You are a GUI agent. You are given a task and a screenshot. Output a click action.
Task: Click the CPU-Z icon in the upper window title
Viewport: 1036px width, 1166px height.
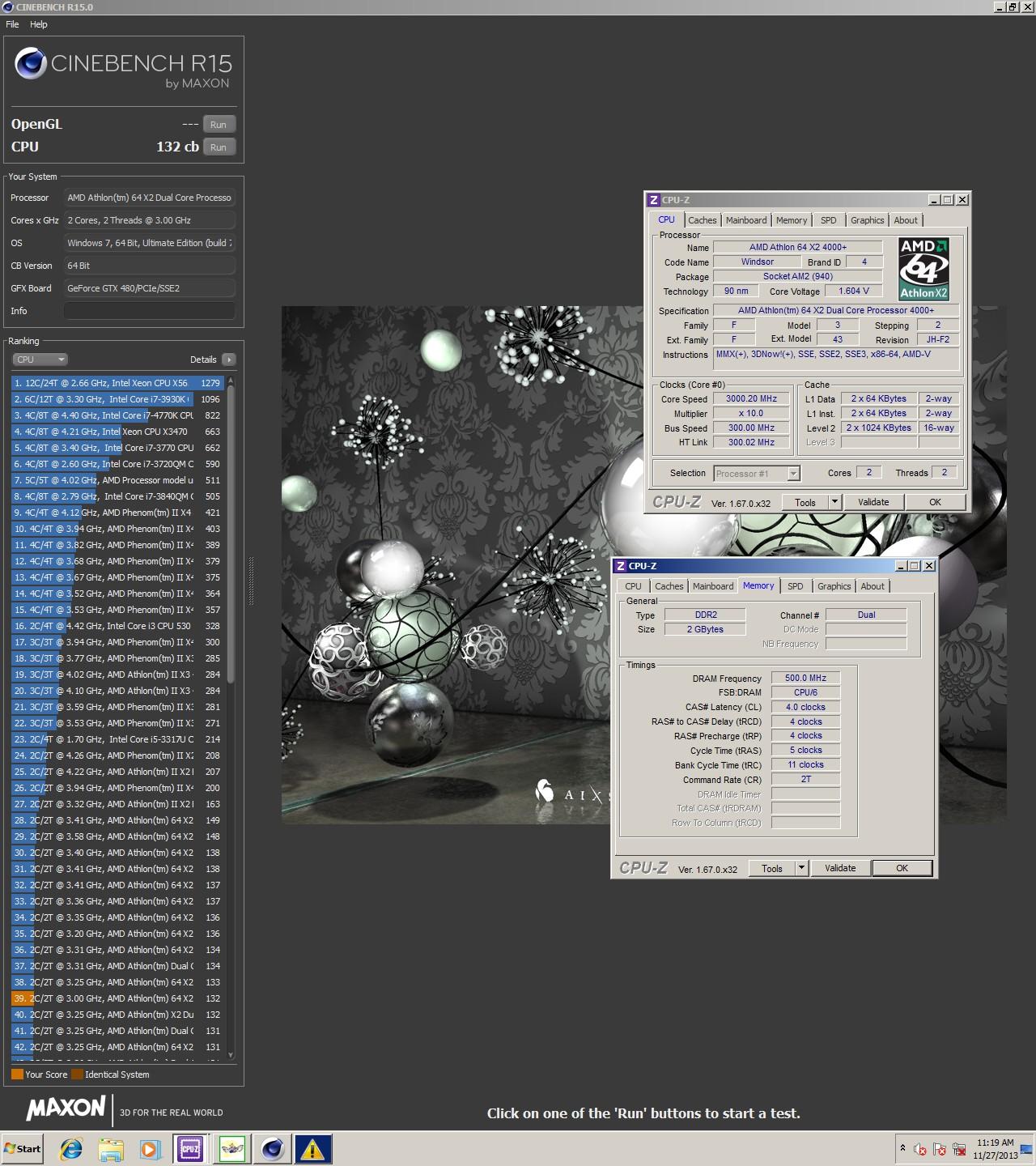tap(654, 200)
